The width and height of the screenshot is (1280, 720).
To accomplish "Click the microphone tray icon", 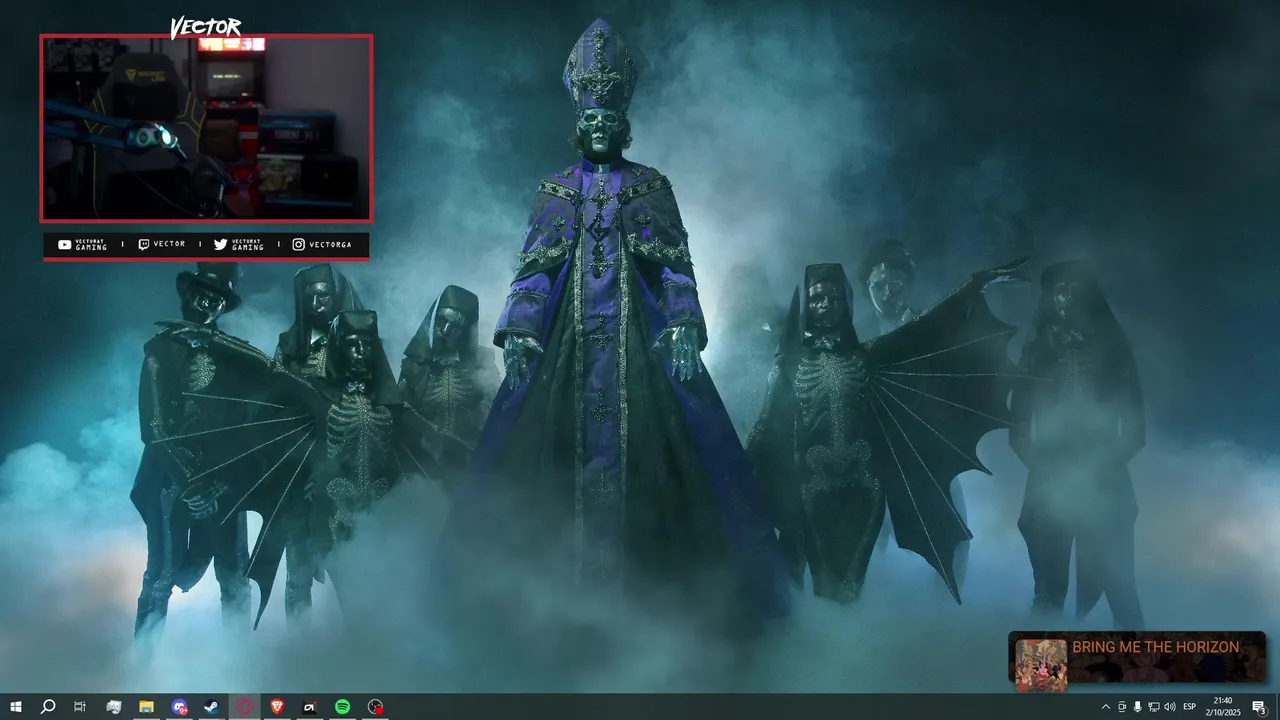I will click(x=1137, y=707).
